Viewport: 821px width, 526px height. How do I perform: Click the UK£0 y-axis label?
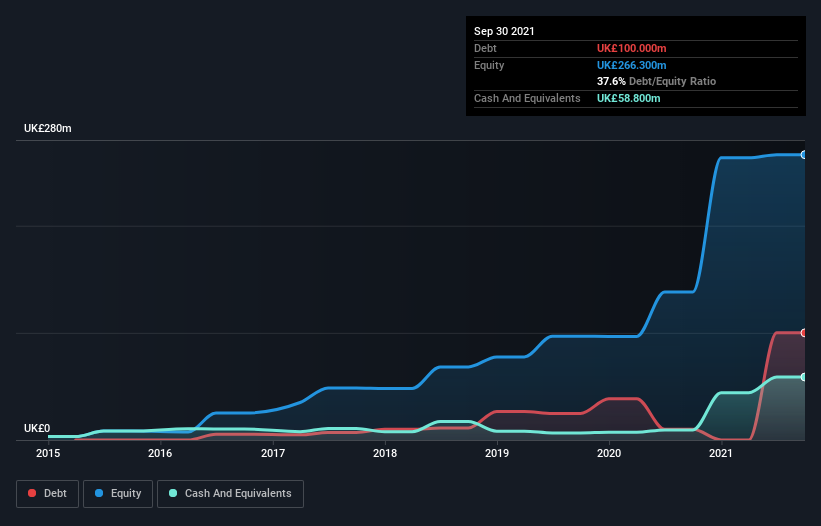(x=37, y=428)
